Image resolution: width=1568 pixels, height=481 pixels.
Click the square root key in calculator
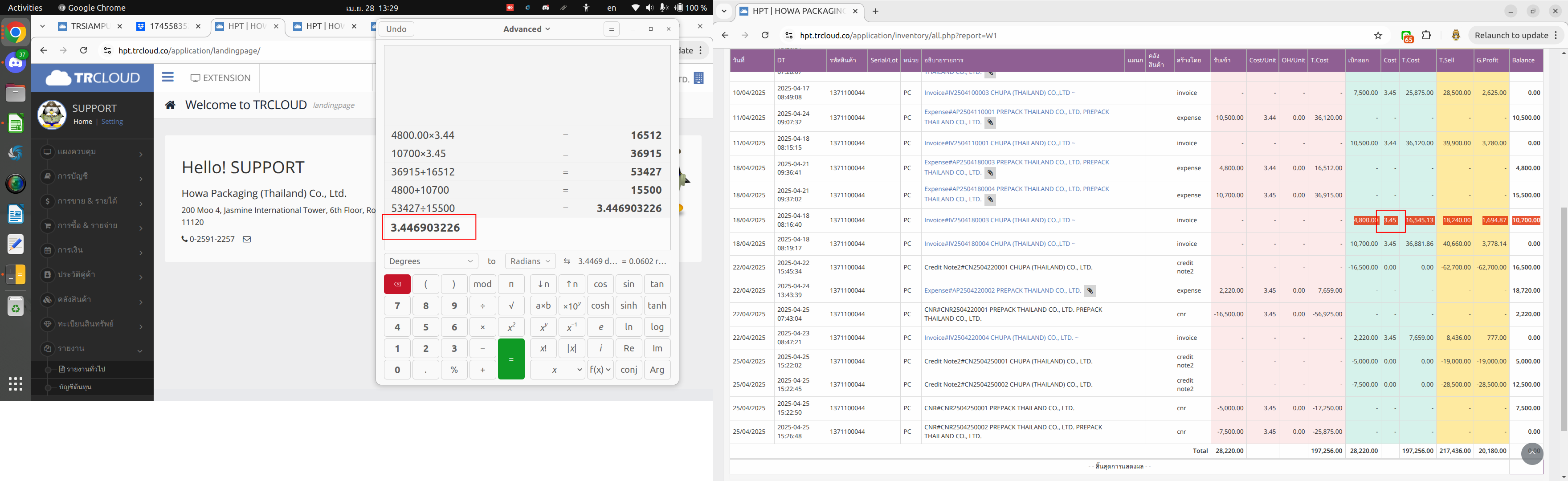point(511,306)
